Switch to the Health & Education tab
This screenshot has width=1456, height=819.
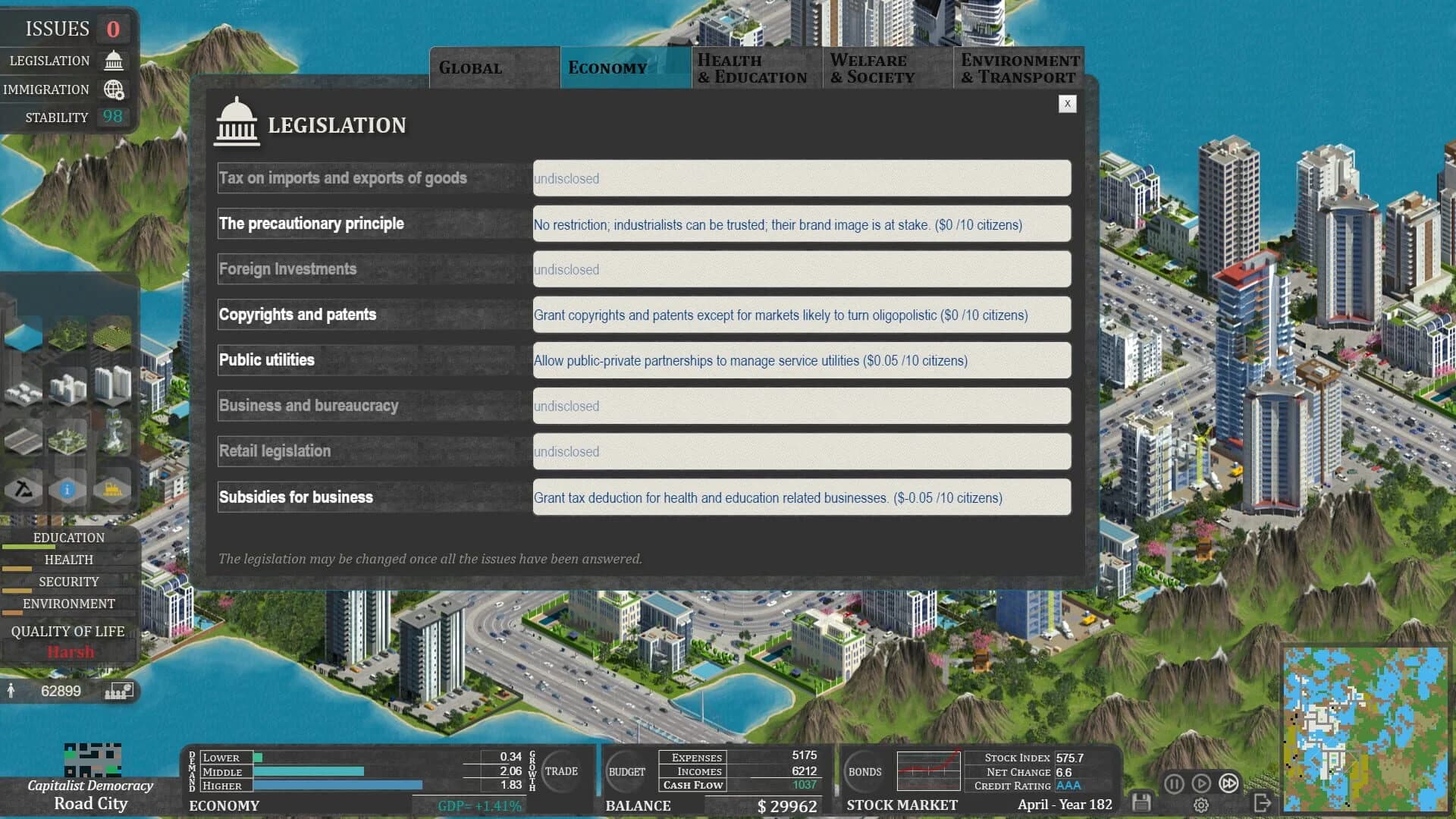click(x=755, y=67)
